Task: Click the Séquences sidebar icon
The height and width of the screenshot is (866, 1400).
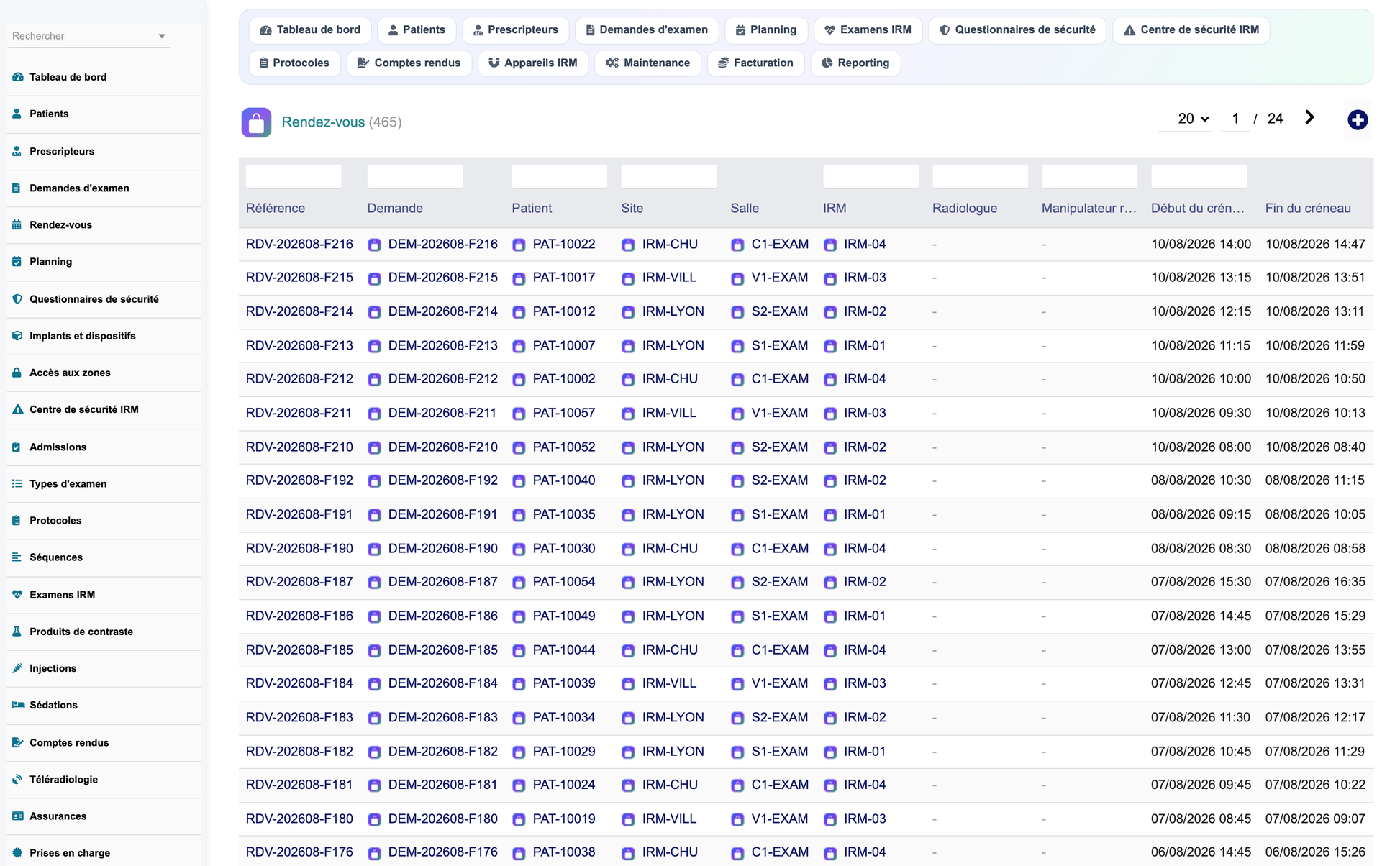Action: (x=17, y=557)
